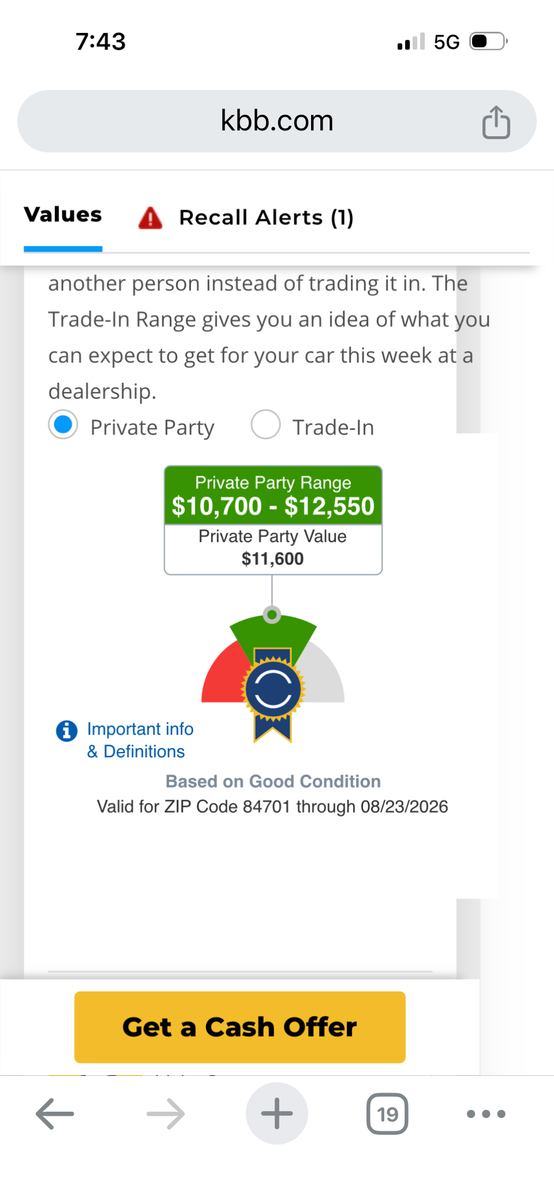554x1200 pixels.
Task: Go back with the browser back arrow
Action: [54, 1113]
